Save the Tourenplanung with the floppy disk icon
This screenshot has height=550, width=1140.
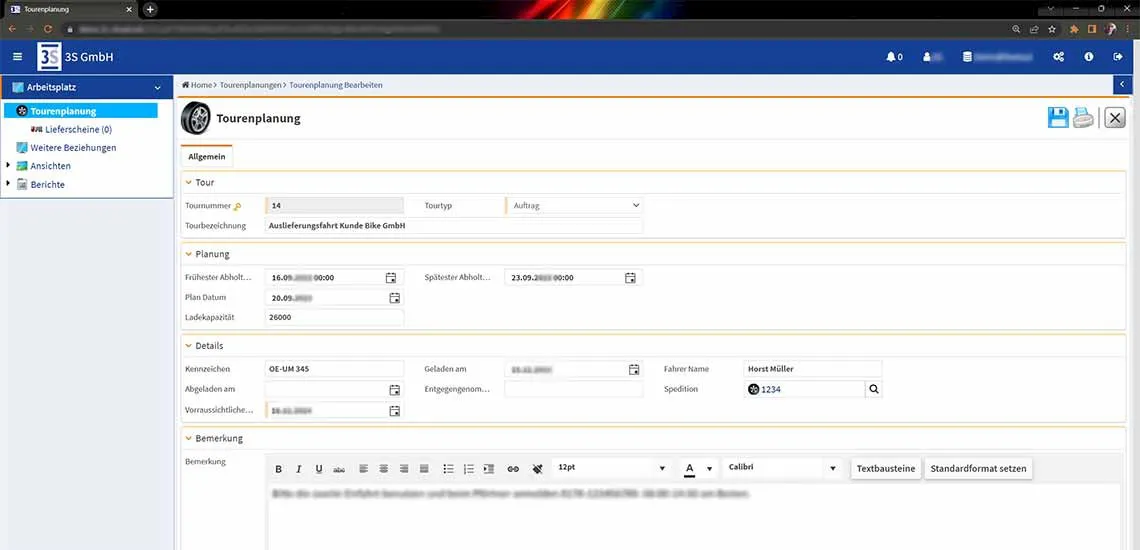pos(1058,118)
